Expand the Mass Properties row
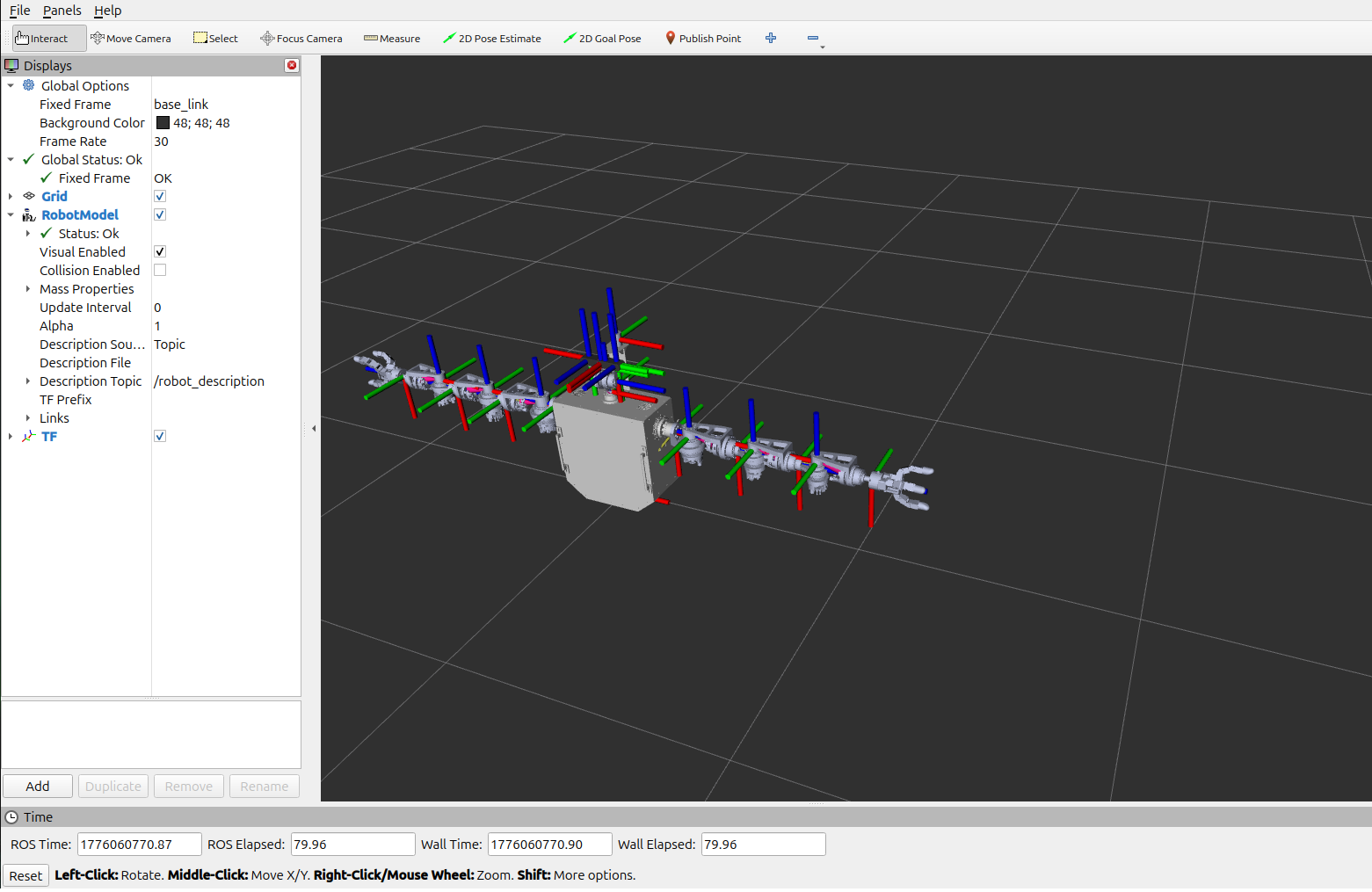 point(28,289)
